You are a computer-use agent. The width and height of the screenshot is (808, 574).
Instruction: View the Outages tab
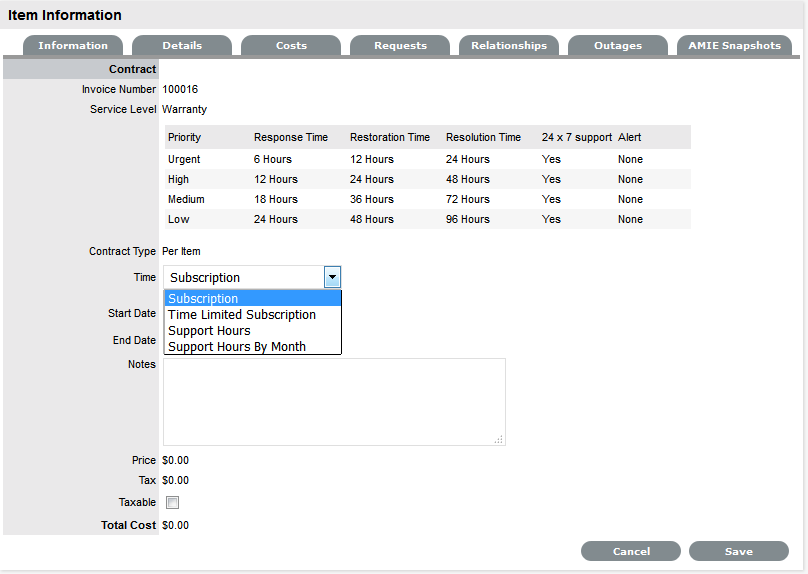click(618, 46)
